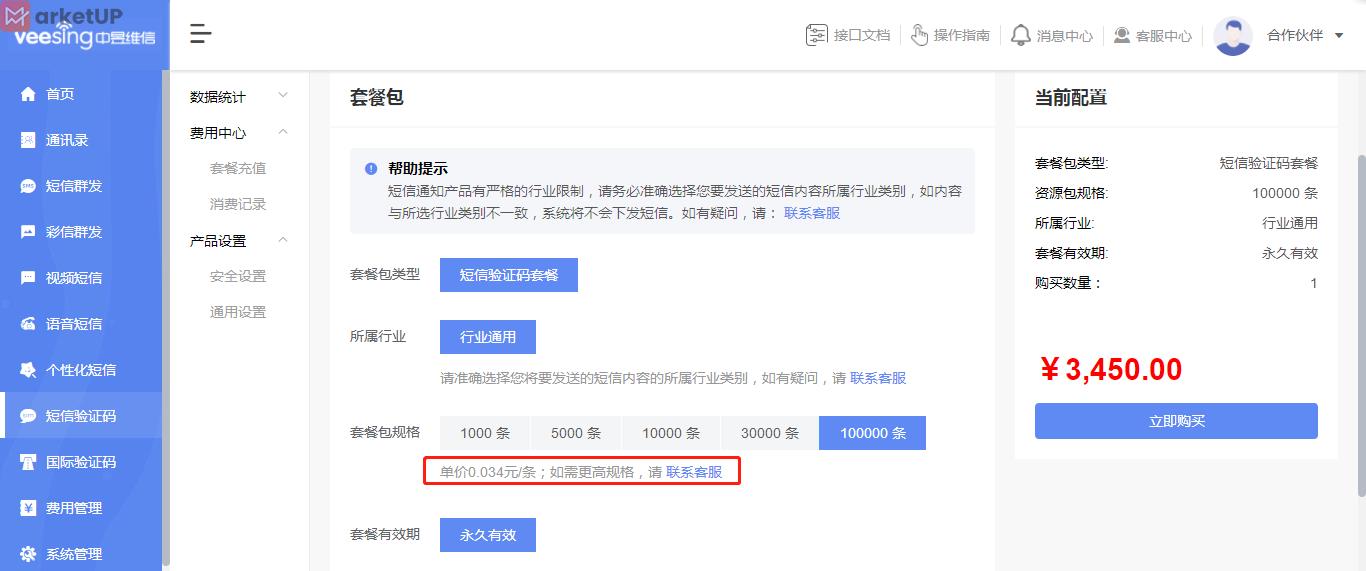Click the 消息中心 bell icon
This screenshot has height=571, width=1366.
pos(1020,35)
